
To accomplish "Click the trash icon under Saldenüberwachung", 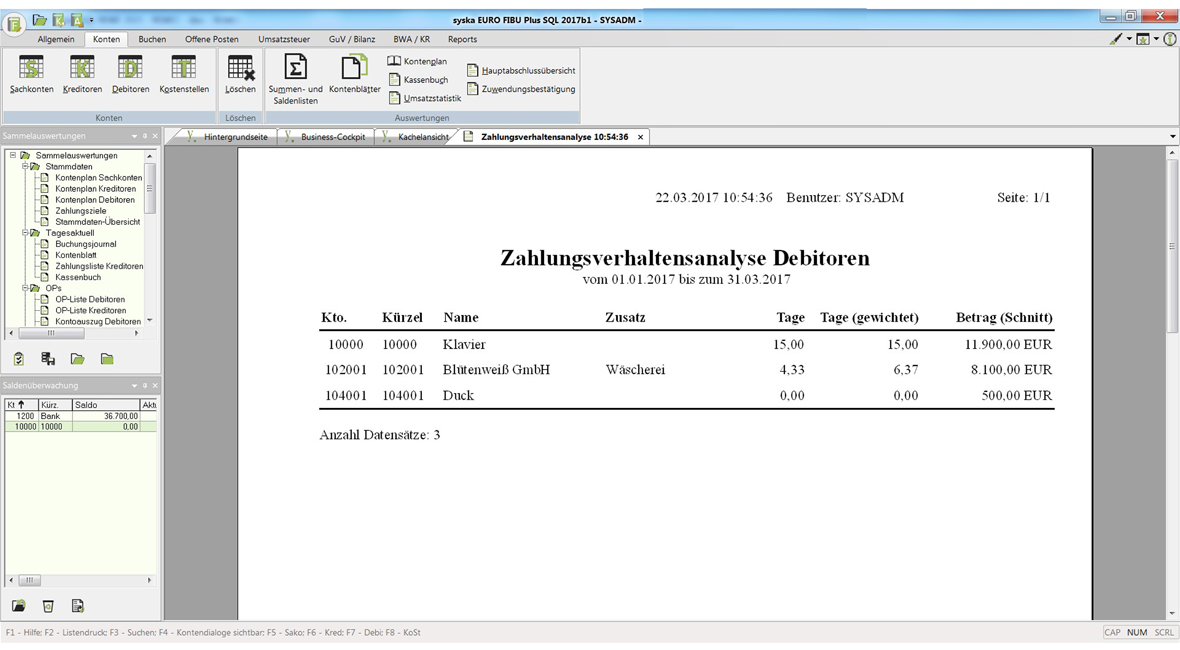I will point(48,606).
